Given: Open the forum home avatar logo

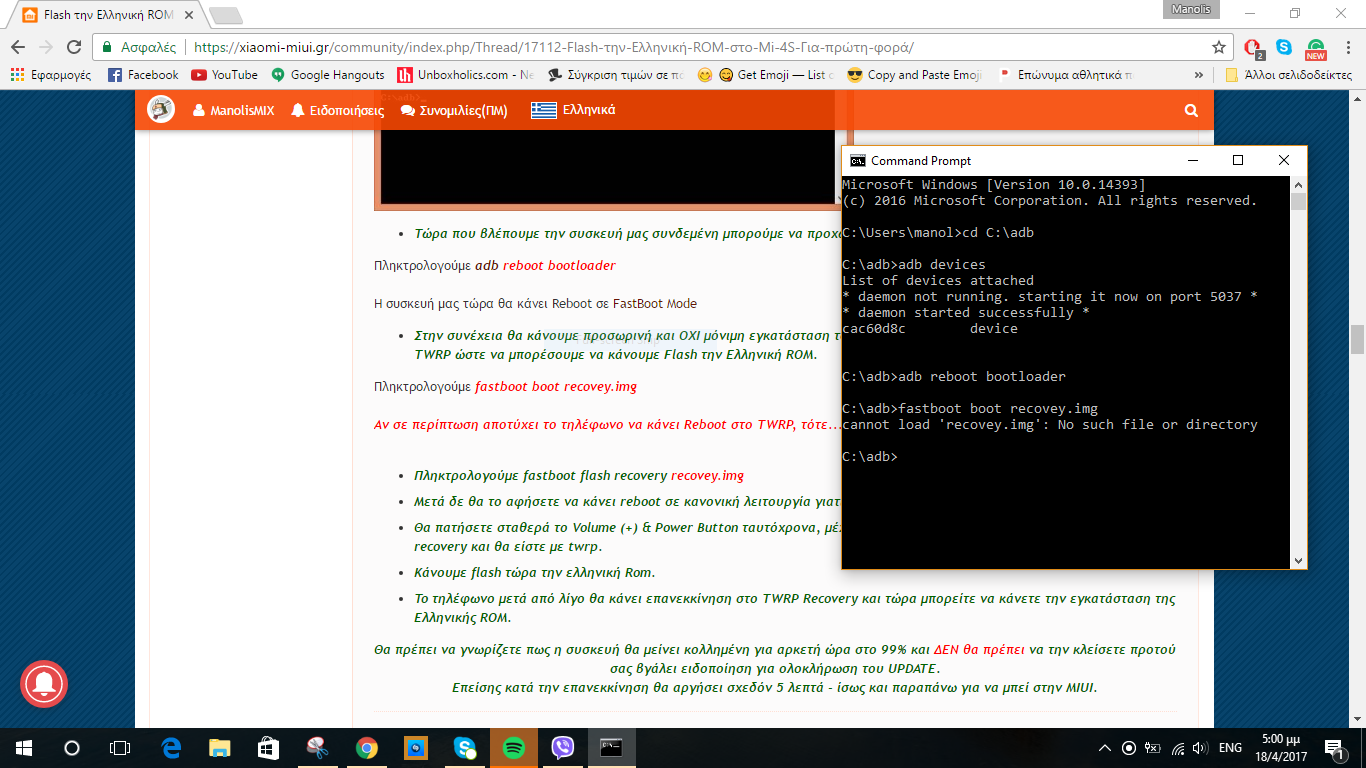Looking at the screenshot, I should [x=161, y=110].
